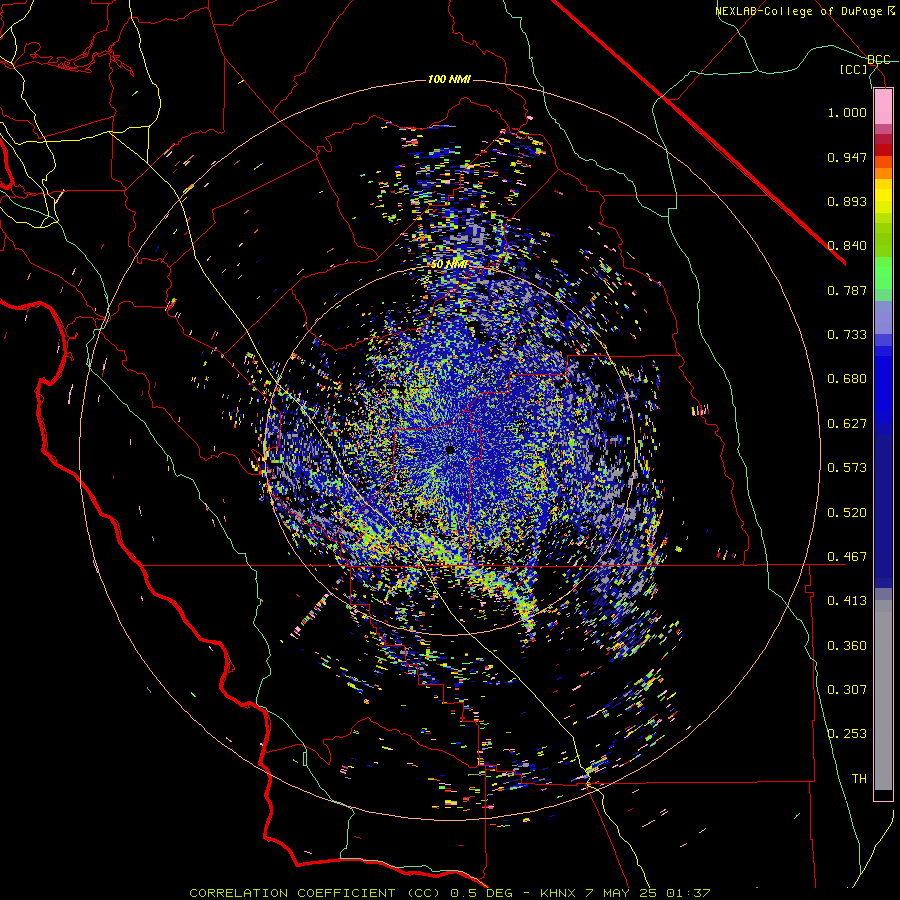This screenshot has height=900, width=900.
Task: Pick the pink color at colorbar top
Action: point(883,106)
